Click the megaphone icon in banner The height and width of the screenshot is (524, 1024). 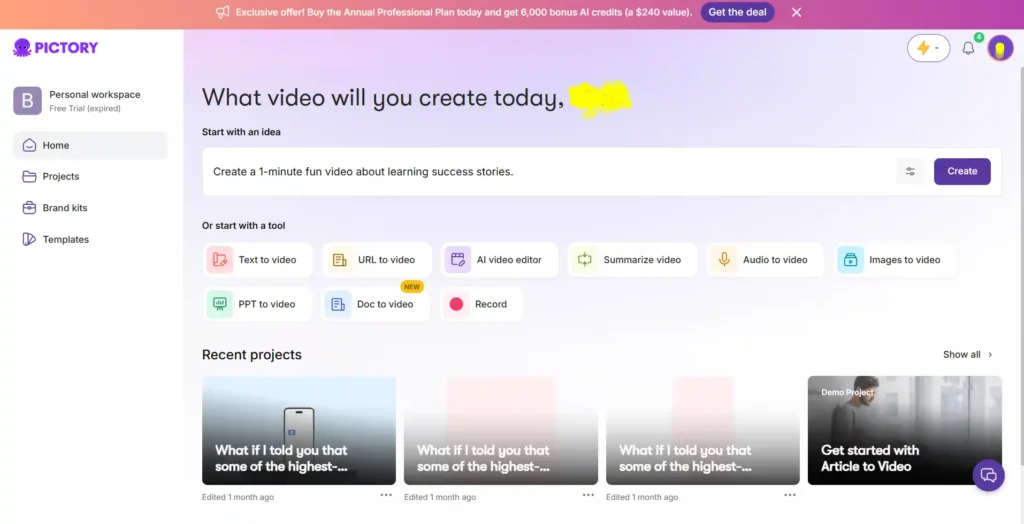[223, 12]
